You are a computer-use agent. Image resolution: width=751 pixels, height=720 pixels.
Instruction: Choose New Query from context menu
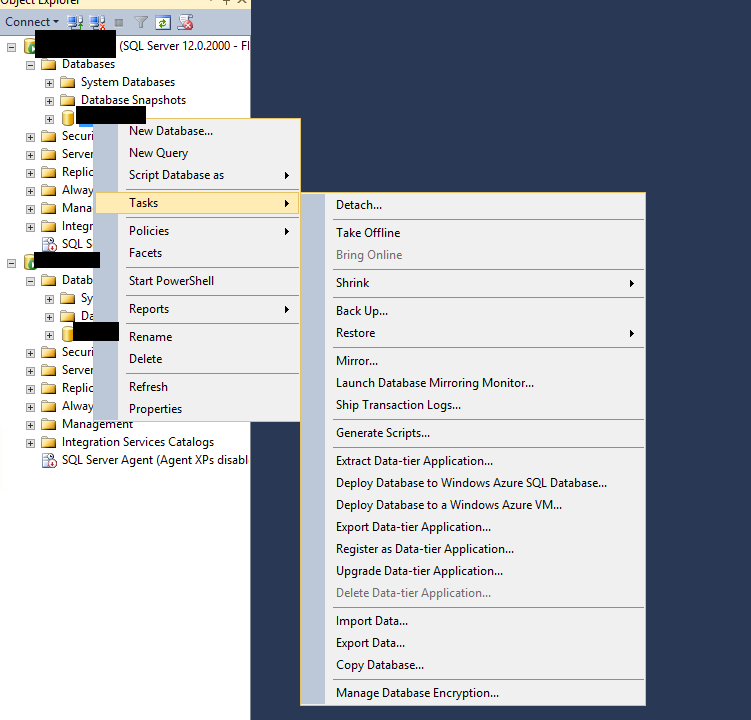point(197,153)
